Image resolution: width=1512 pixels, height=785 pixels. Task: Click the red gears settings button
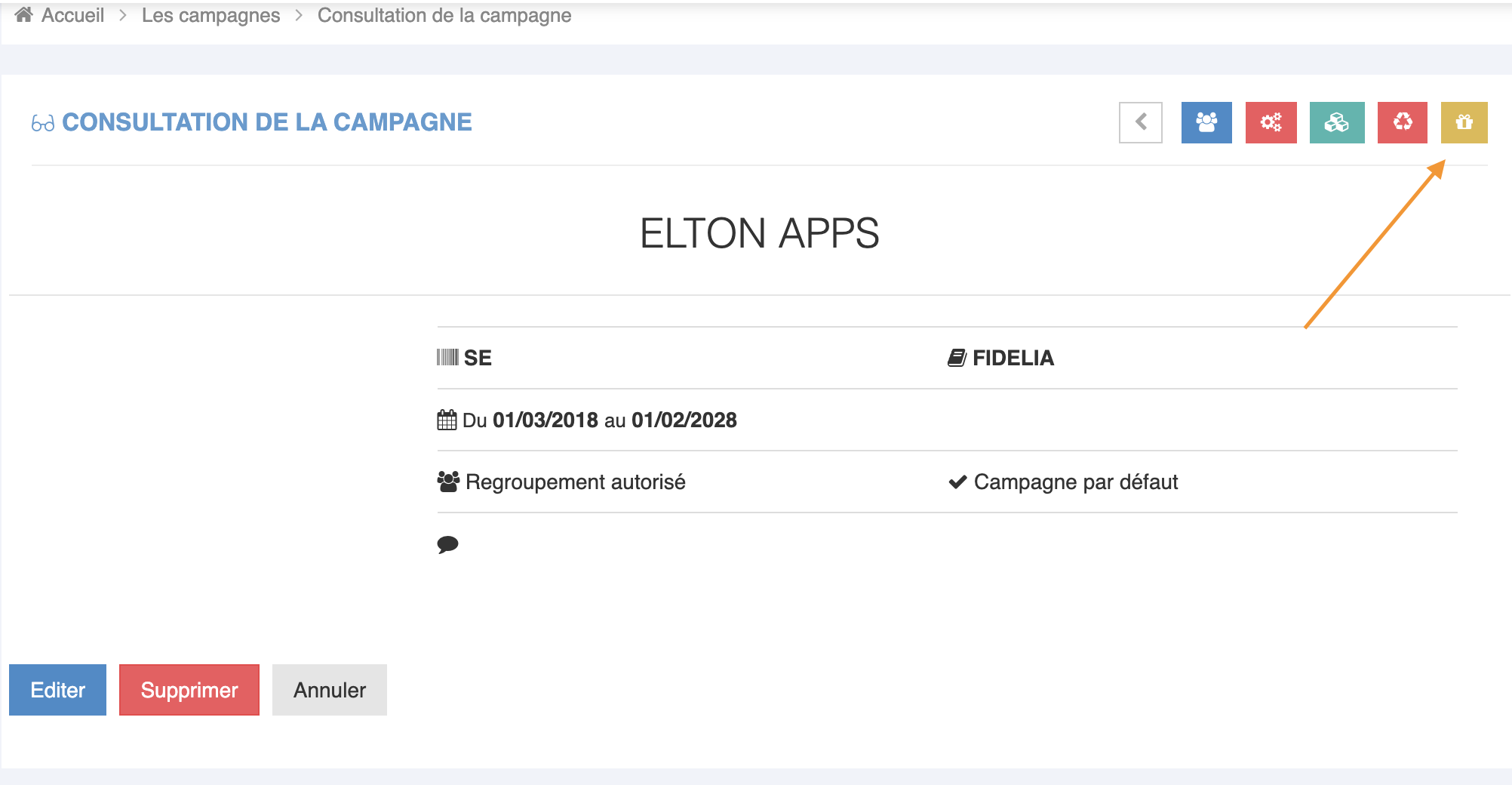[x=1271, y=122]
